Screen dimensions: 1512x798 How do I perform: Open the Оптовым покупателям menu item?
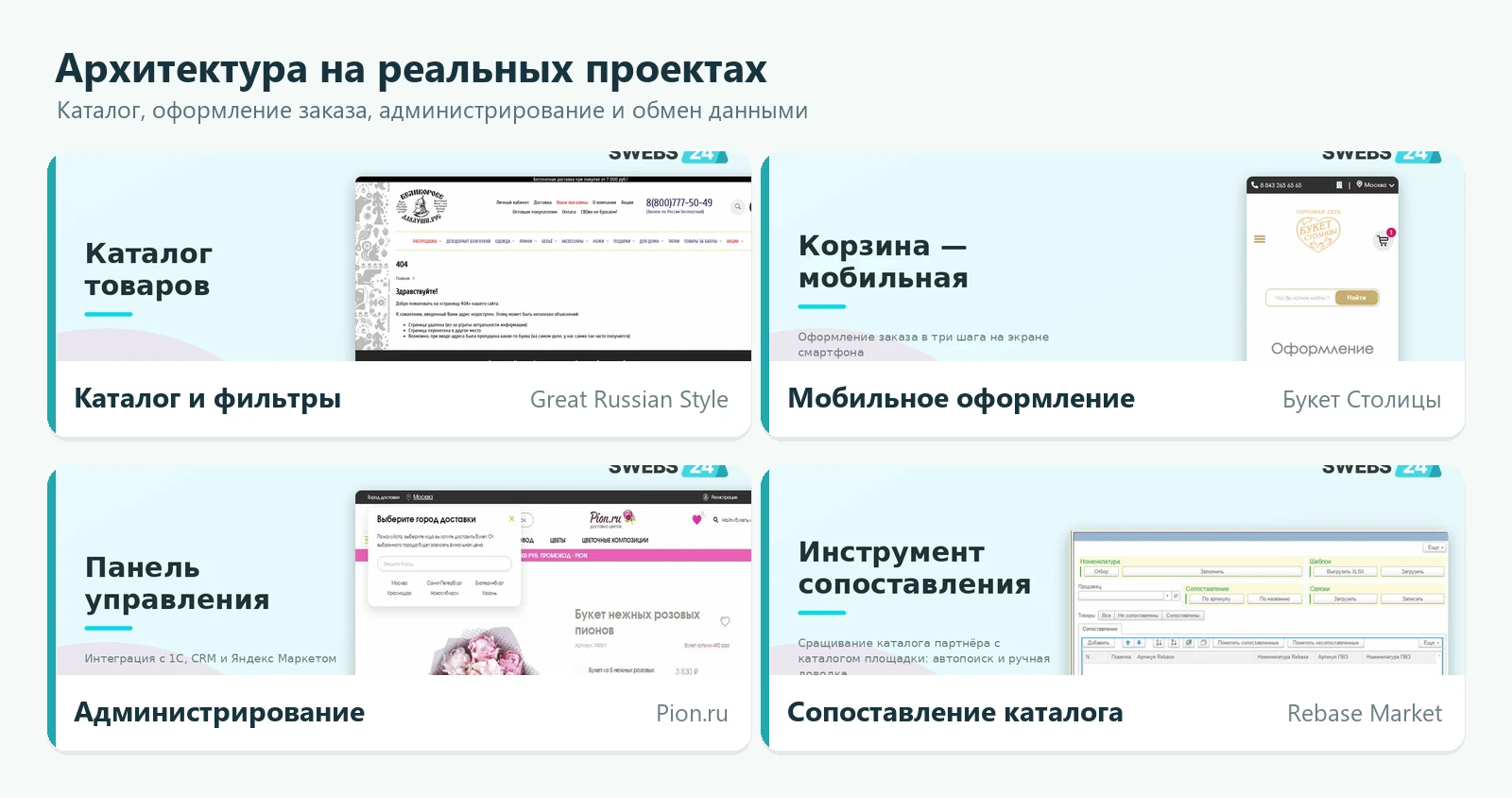tap(535, 212)
